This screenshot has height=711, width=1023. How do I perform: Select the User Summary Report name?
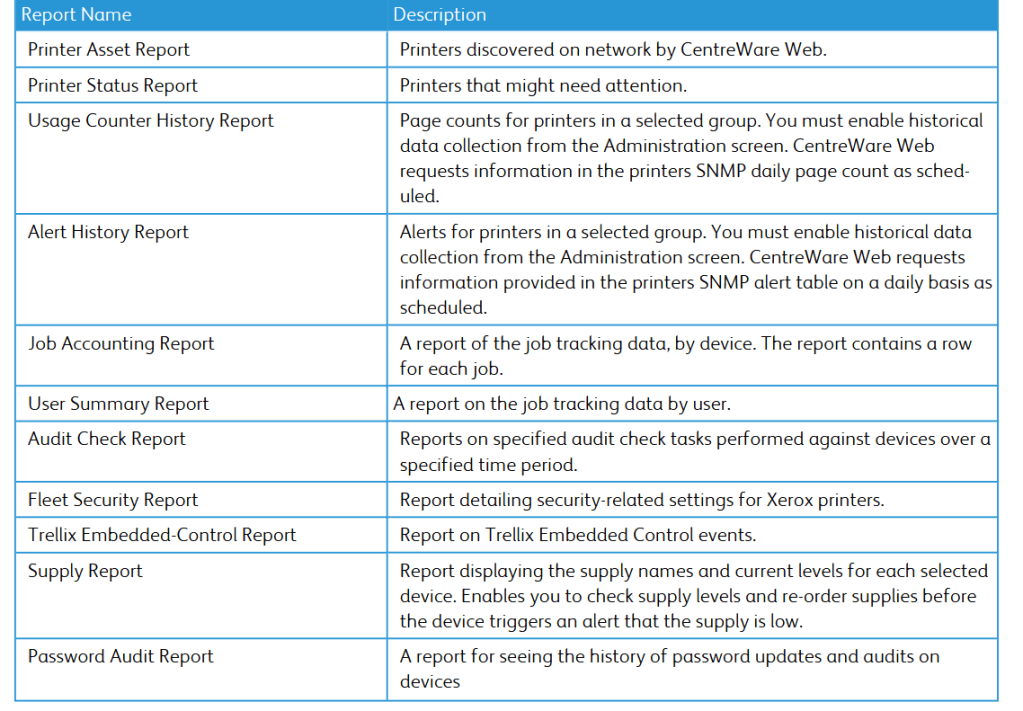click(x=118, y=404)
